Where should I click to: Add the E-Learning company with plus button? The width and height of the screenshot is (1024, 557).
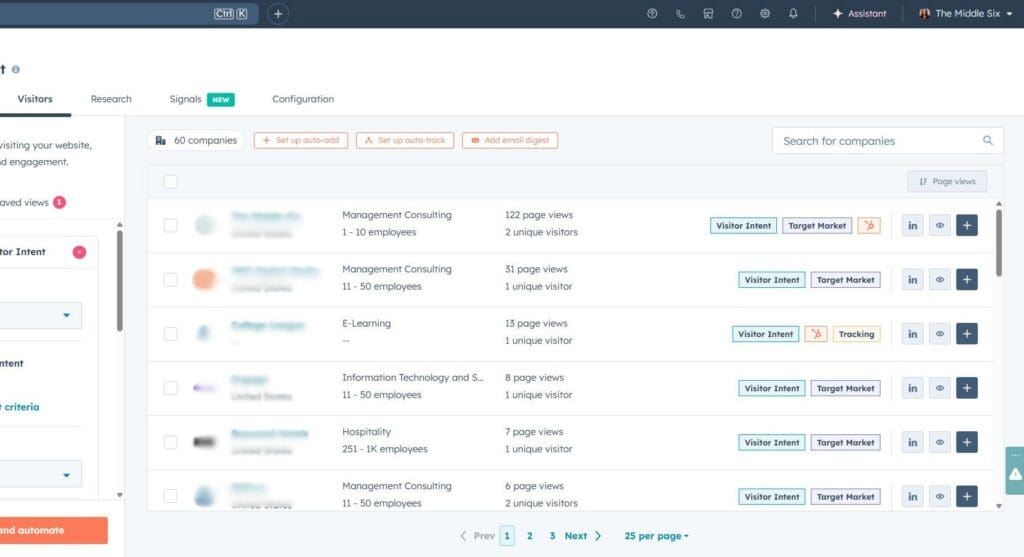[x=967, y=334]
